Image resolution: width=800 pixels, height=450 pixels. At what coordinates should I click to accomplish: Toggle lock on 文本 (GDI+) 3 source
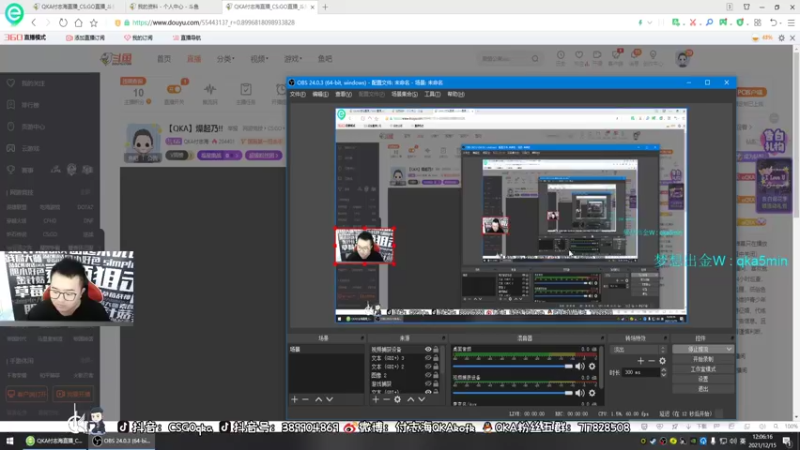point(436,358)
